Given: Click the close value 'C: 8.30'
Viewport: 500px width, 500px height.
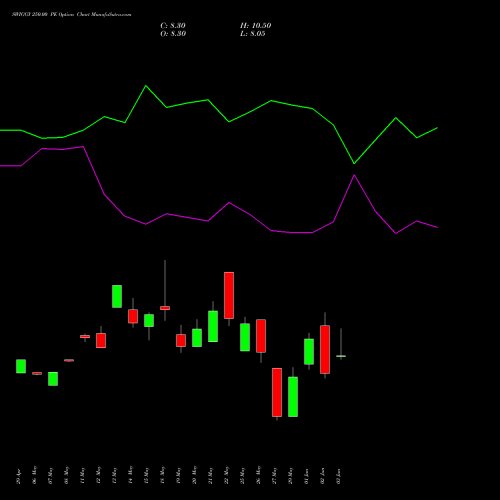Looking at the screenshot, I should coord(173,26).
